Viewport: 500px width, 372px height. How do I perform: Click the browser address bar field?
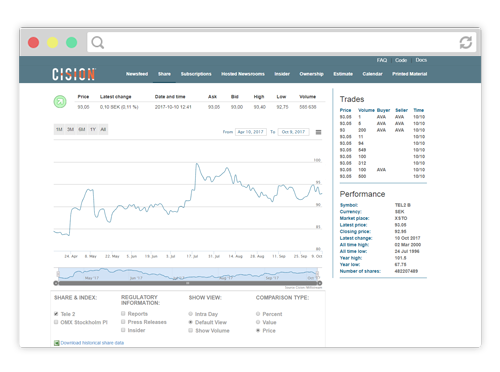pyautogui.click(x=282, y=42)
